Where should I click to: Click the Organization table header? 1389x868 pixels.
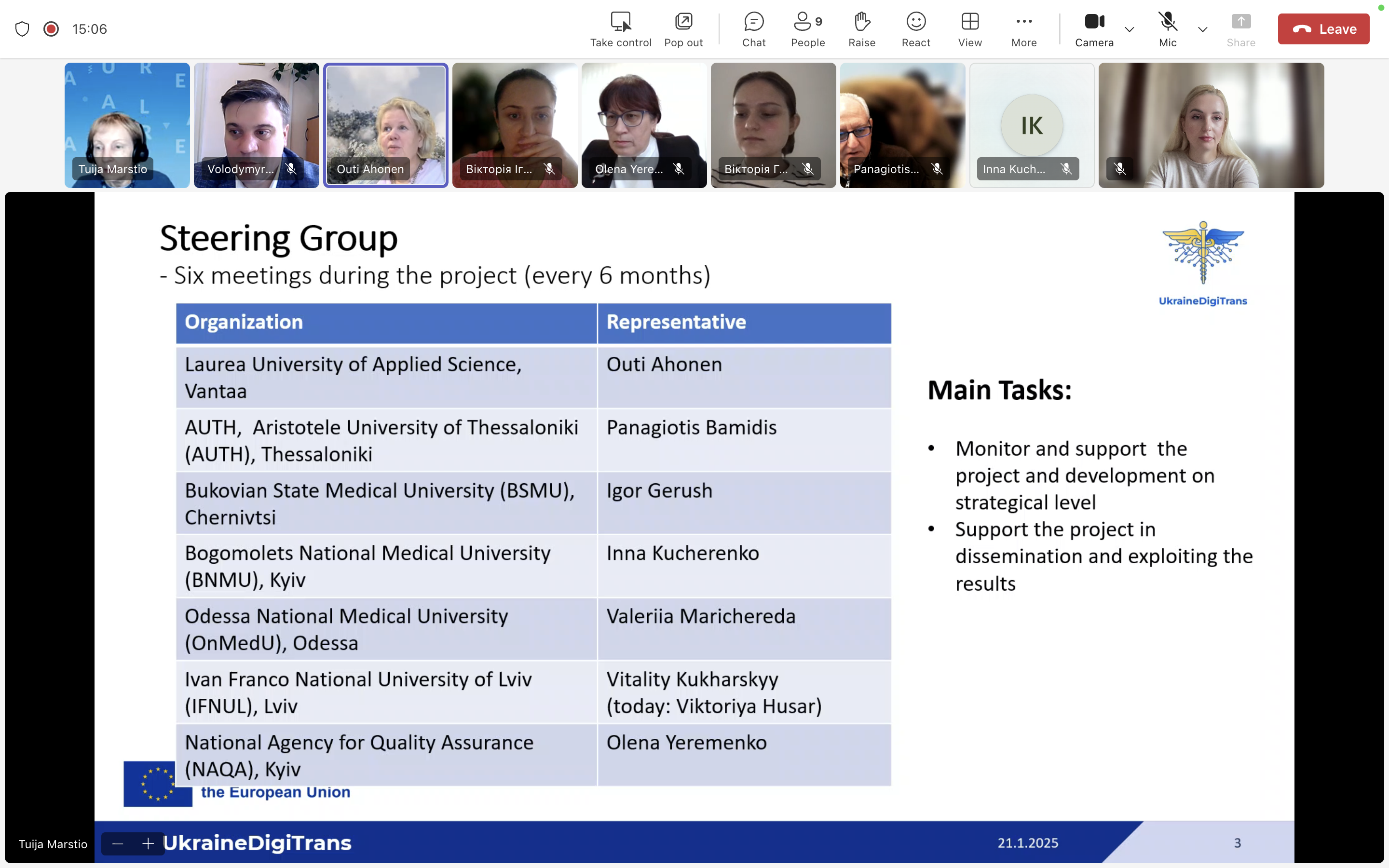(386, 323)
